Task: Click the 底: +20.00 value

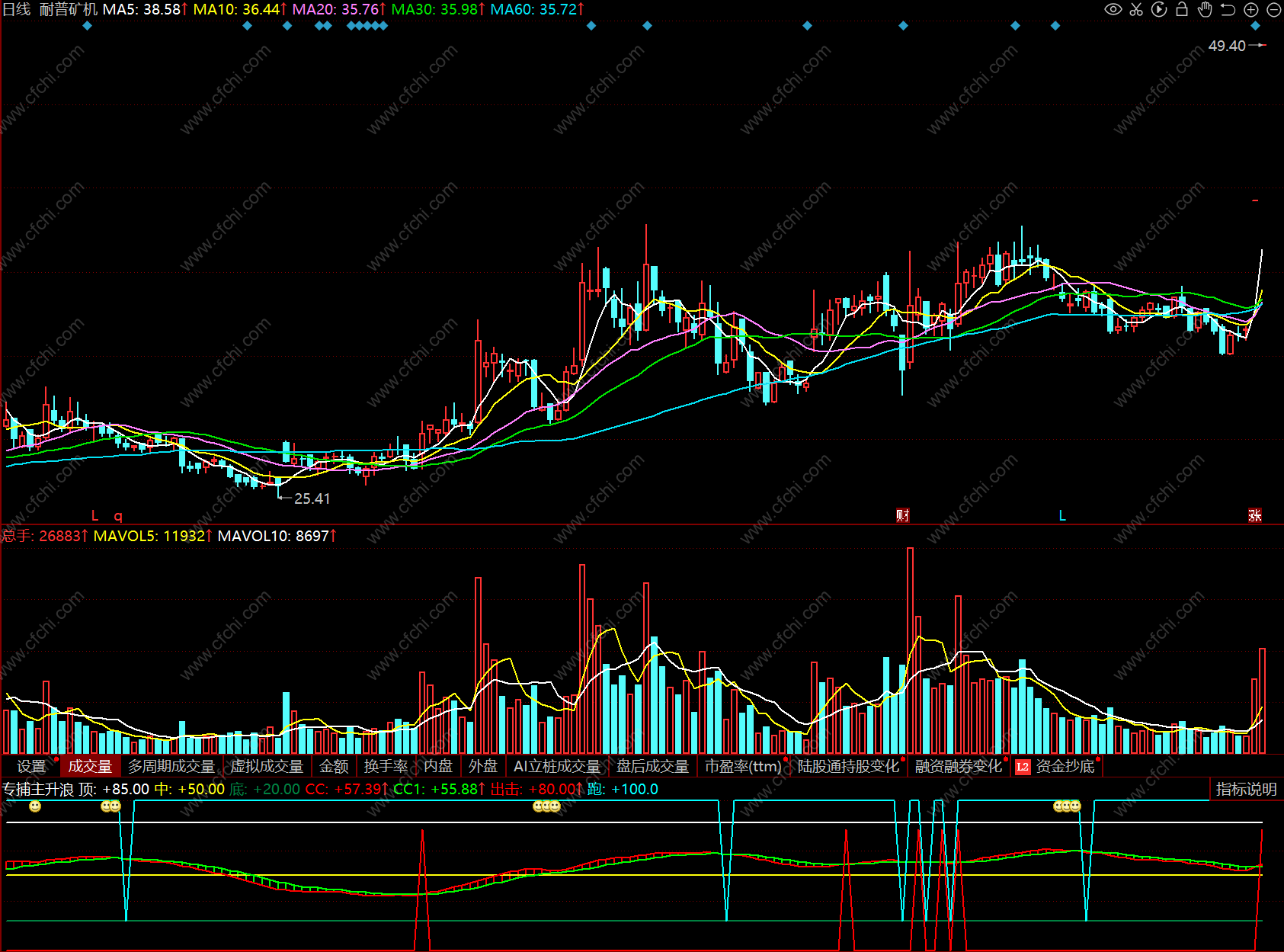Action: (x=265, y=789)
